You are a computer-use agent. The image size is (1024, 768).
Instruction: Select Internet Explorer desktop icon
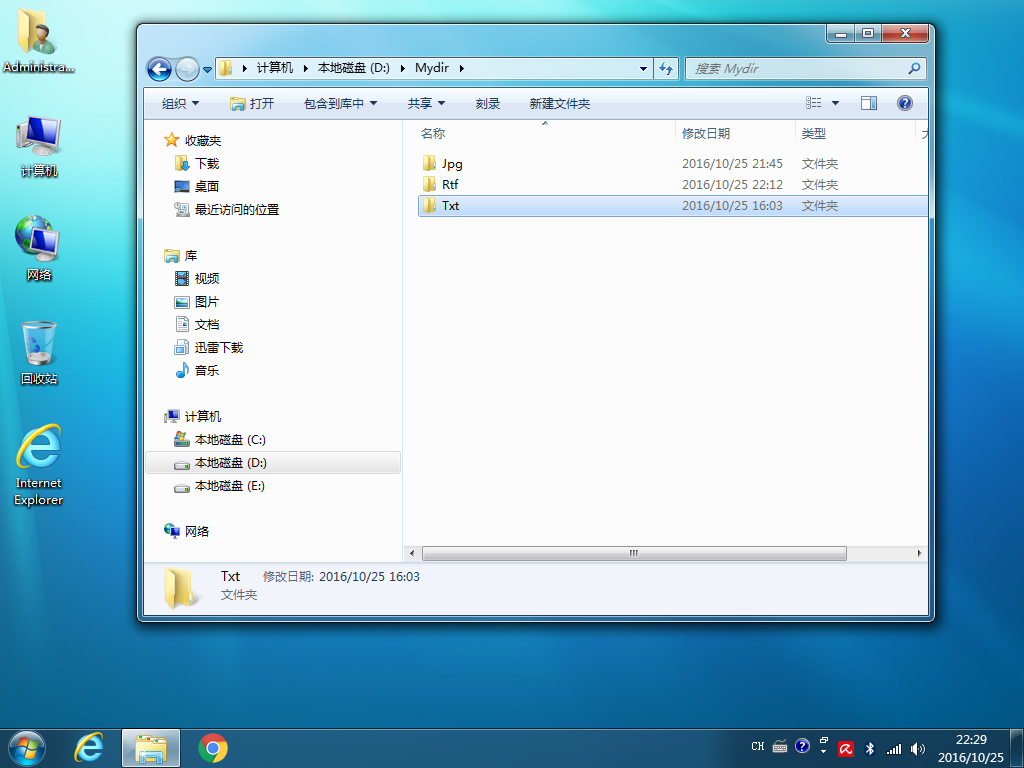point(39,465)
